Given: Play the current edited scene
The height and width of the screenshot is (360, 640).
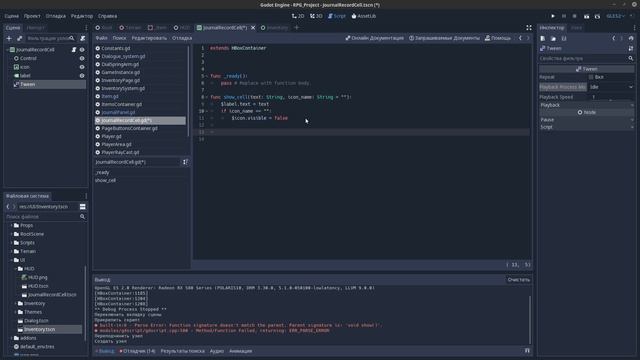Looking at the screenshot, I should pos(586,16).
